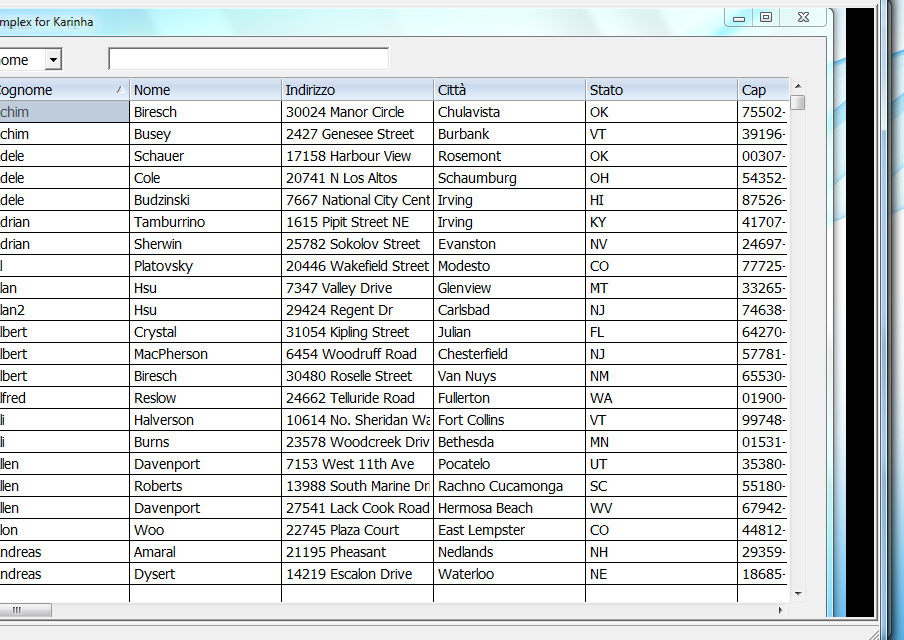
Task: Maximize the window with restore button
Action: (766, 17)
